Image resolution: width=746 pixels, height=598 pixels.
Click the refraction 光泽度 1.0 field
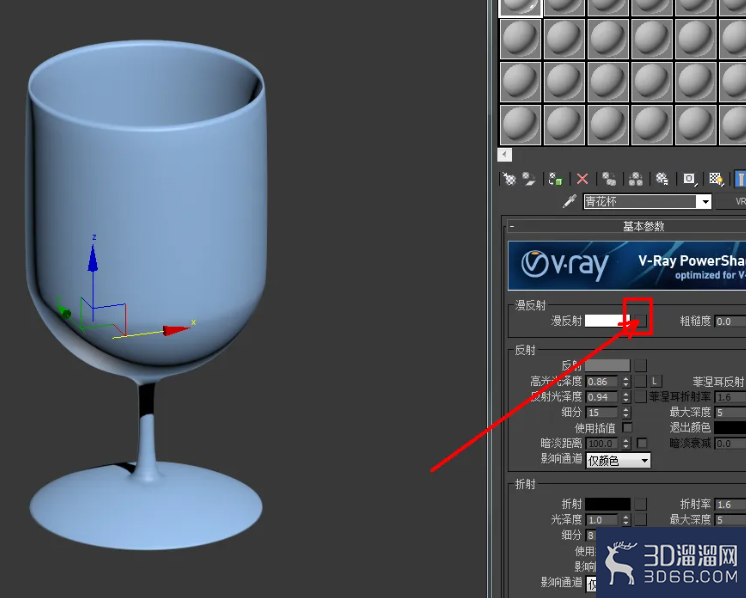click(602, 520)
